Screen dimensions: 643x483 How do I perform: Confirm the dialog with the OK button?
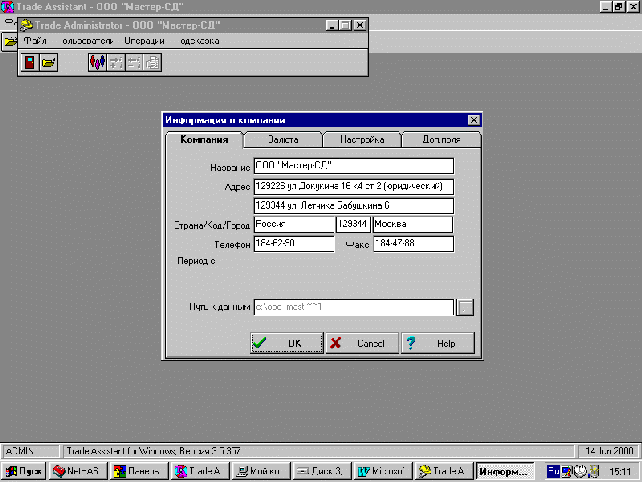pos(287,343)
